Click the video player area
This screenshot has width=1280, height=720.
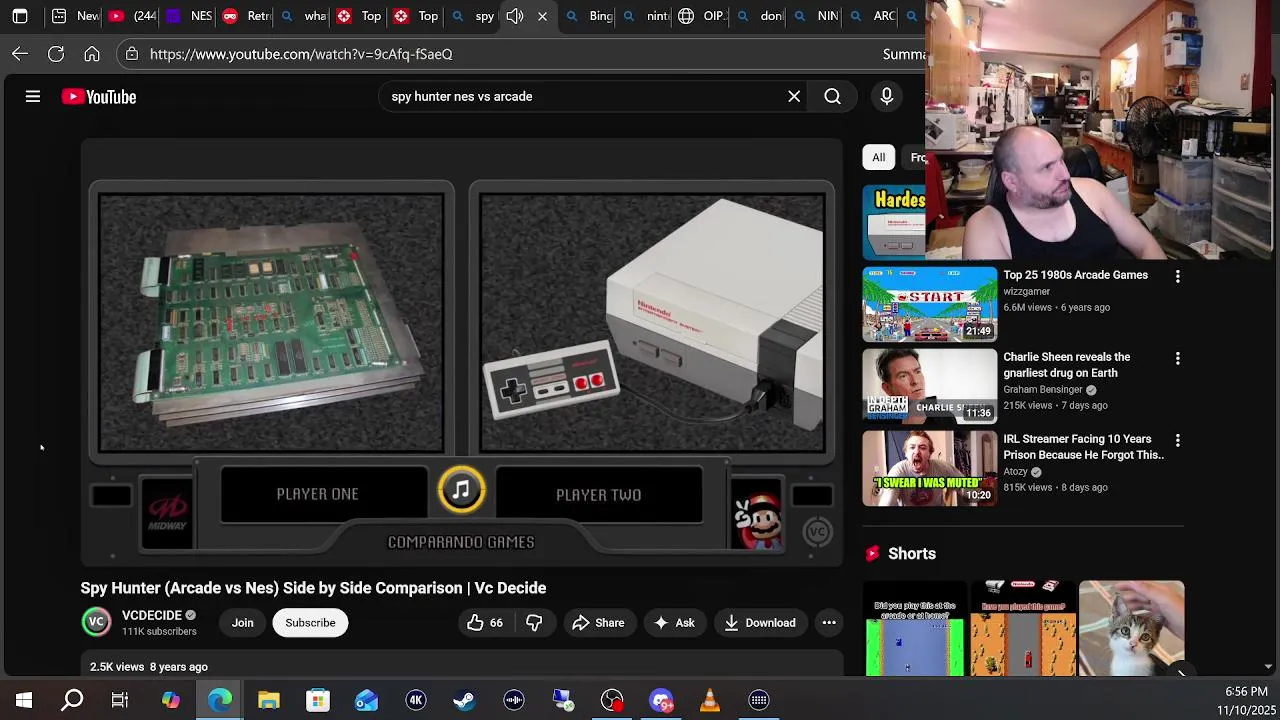click(x=462, y=353)
